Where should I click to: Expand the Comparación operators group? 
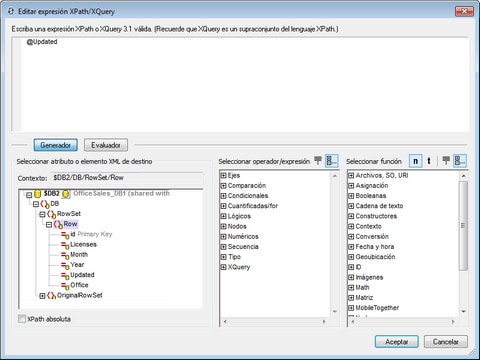point(224,186)
